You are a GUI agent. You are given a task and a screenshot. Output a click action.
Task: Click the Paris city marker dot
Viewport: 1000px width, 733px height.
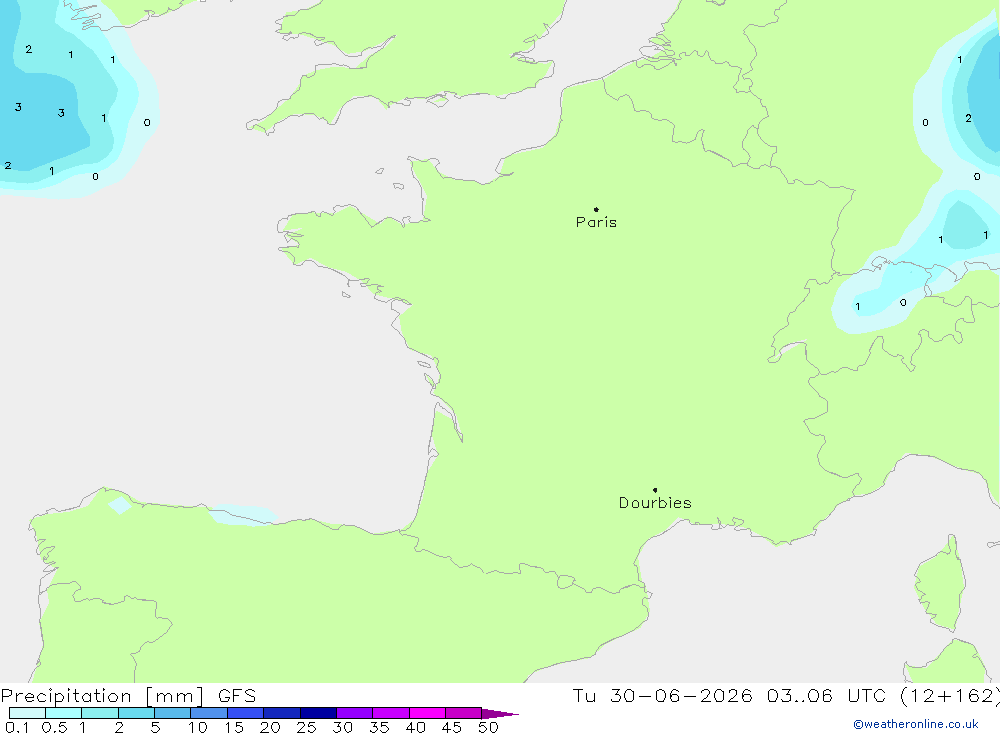[596, 209]
